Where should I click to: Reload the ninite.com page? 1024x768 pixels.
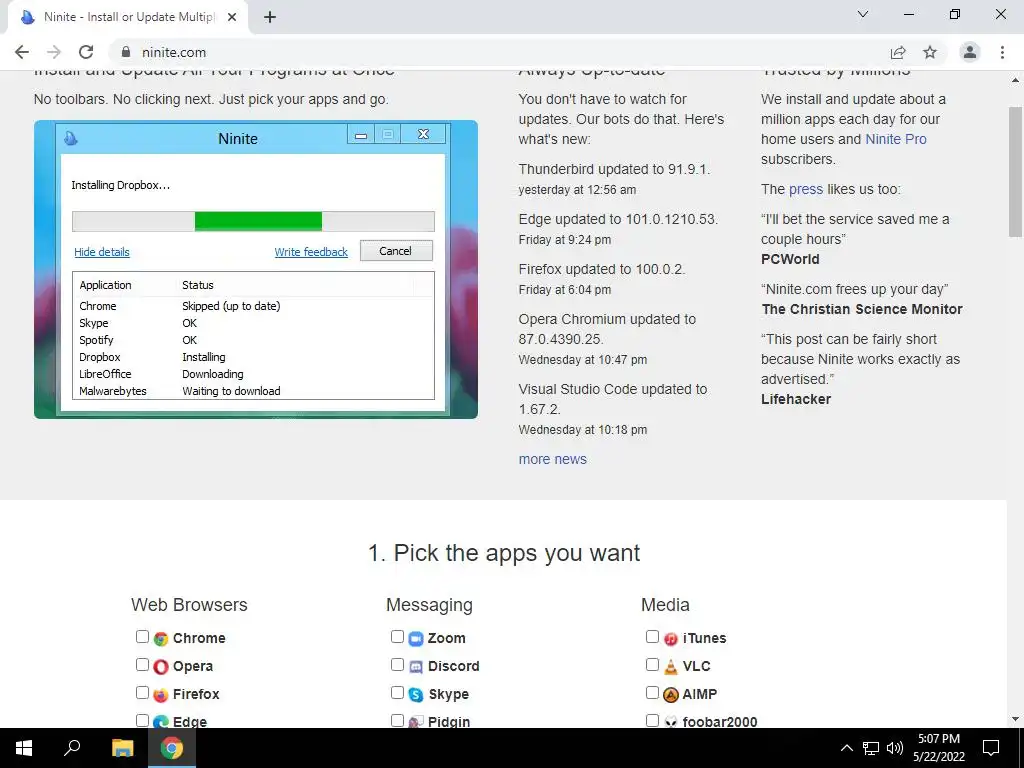[86, 52]
